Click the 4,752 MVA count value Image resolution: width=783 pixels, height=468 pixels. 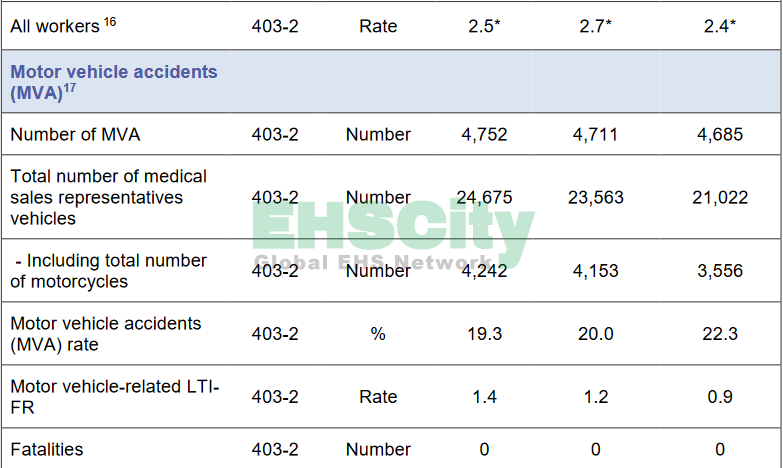tap(484, 134)
